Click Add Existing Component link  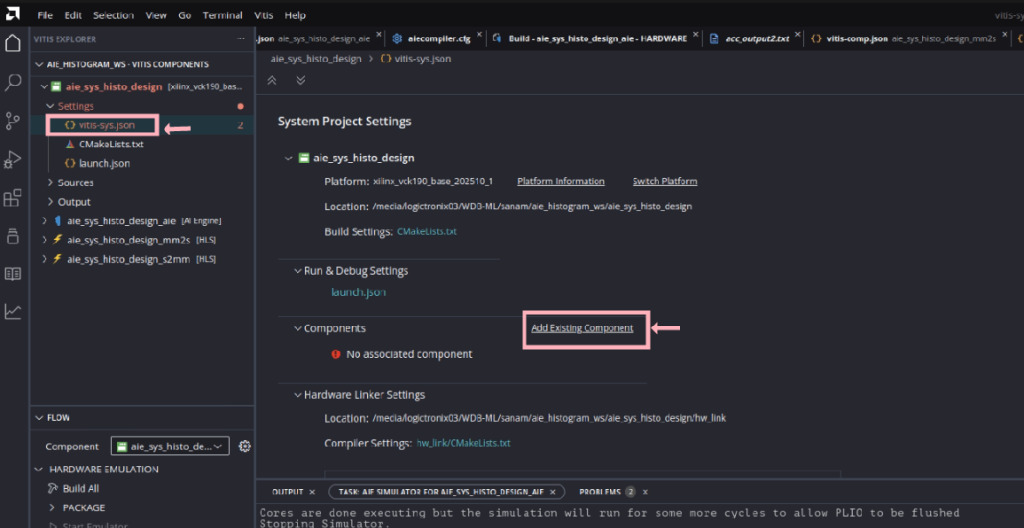click(x=582, y=328)
